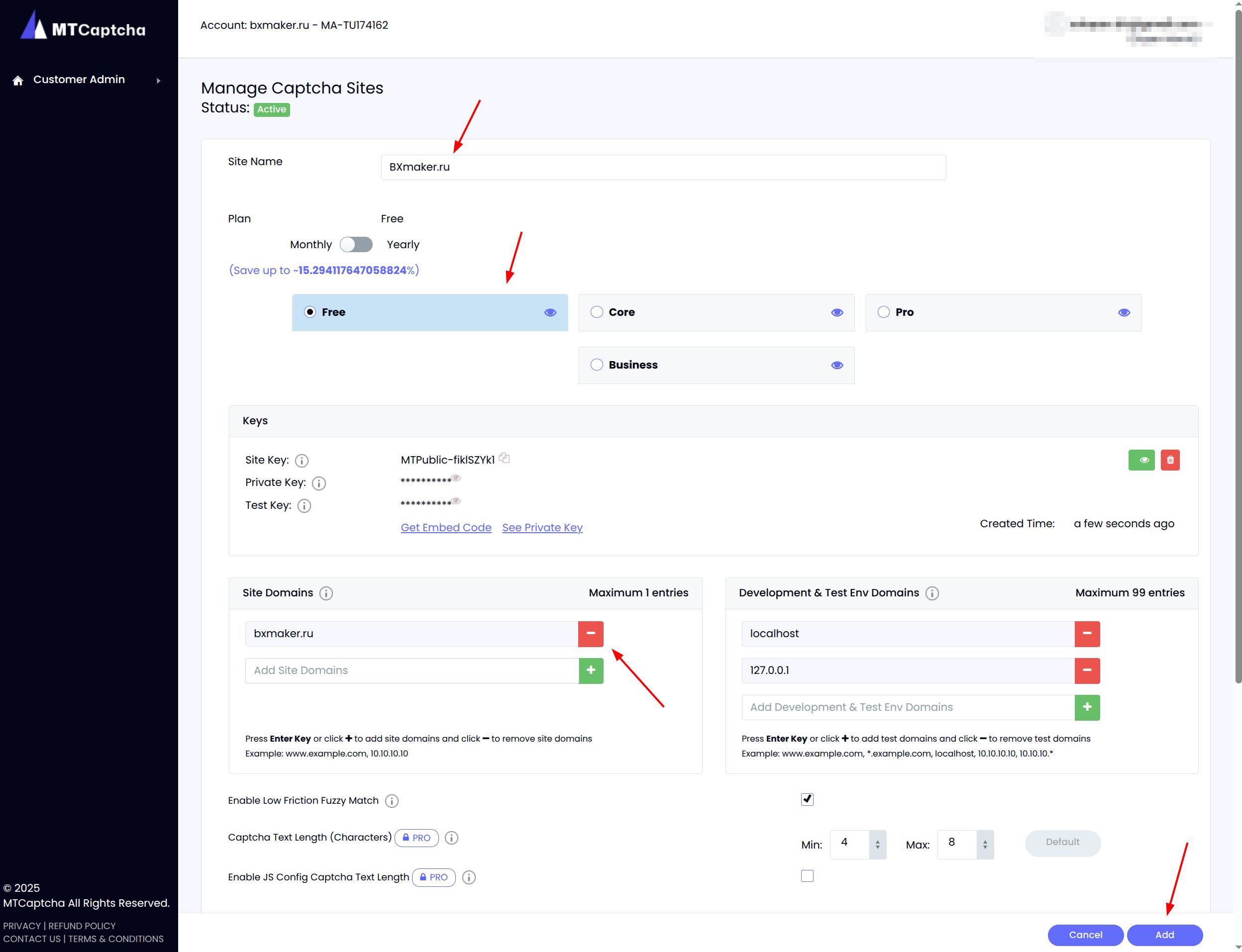Open the Get Embed Code link
The height and width of the screenshot is (952, 1242).
point(445,528)
